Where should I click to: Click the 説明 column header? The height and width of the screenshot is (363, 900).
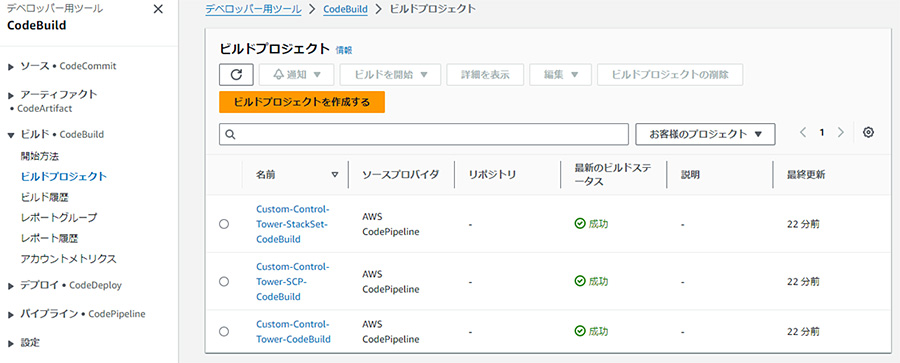pyautogui.click(x=690, y=175)
